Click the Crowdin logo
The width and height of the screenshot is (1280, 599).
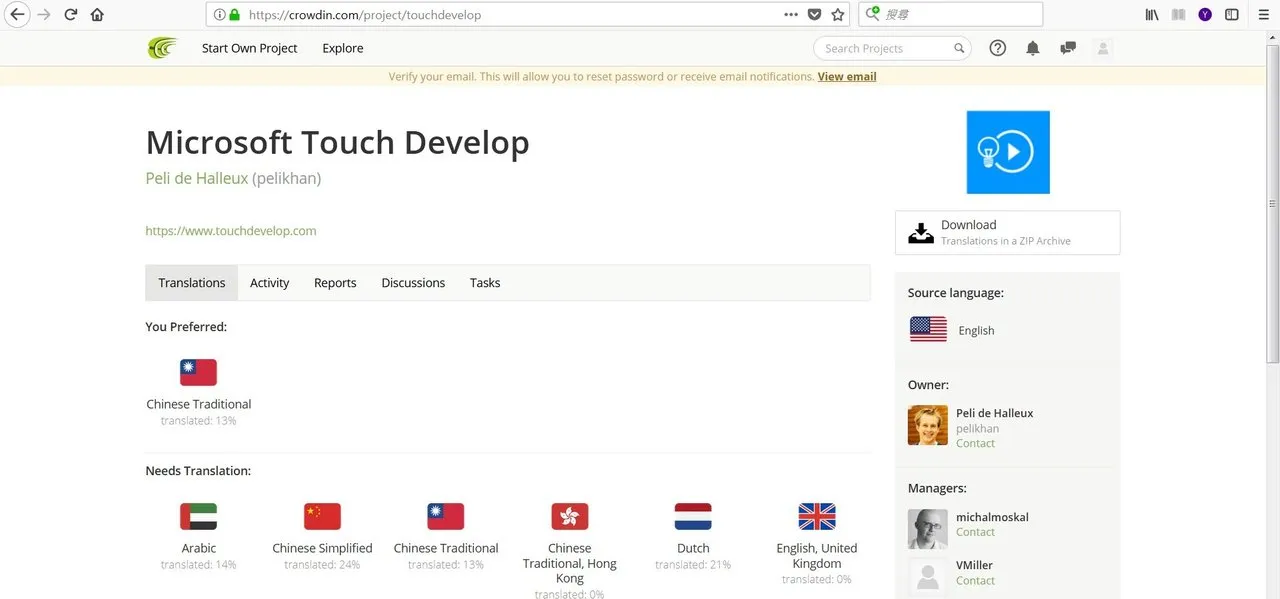[162, 48]
